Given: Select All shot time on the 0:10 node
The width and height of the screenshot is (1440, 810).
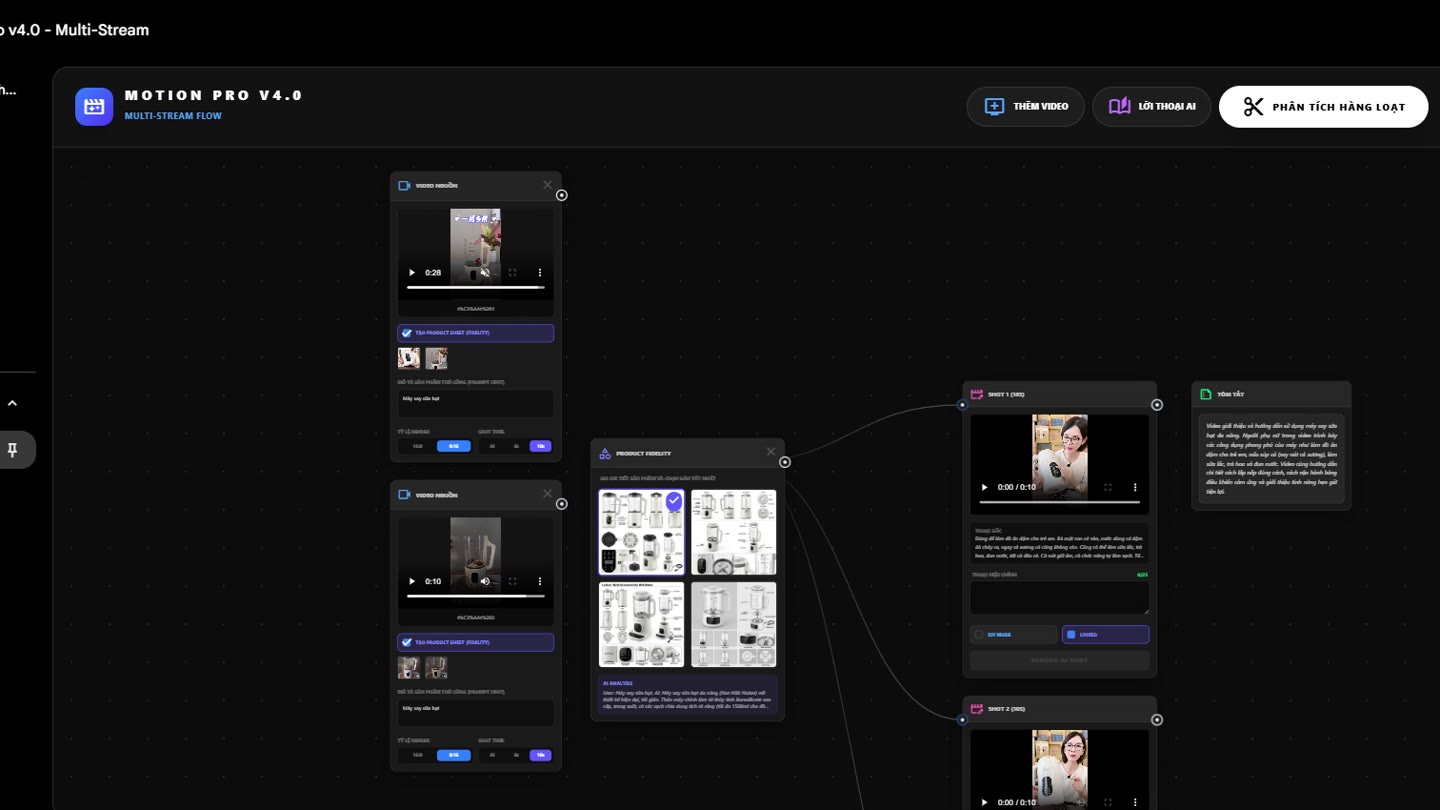Looking at the screenshot, I should click(x=492, y=755).
